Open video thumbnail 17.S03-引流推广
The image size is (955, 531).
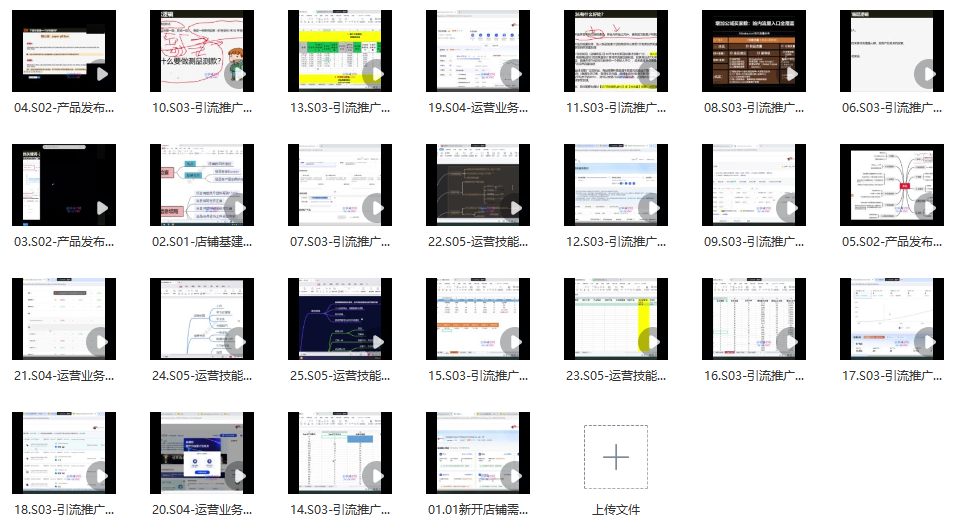(892, 319)
